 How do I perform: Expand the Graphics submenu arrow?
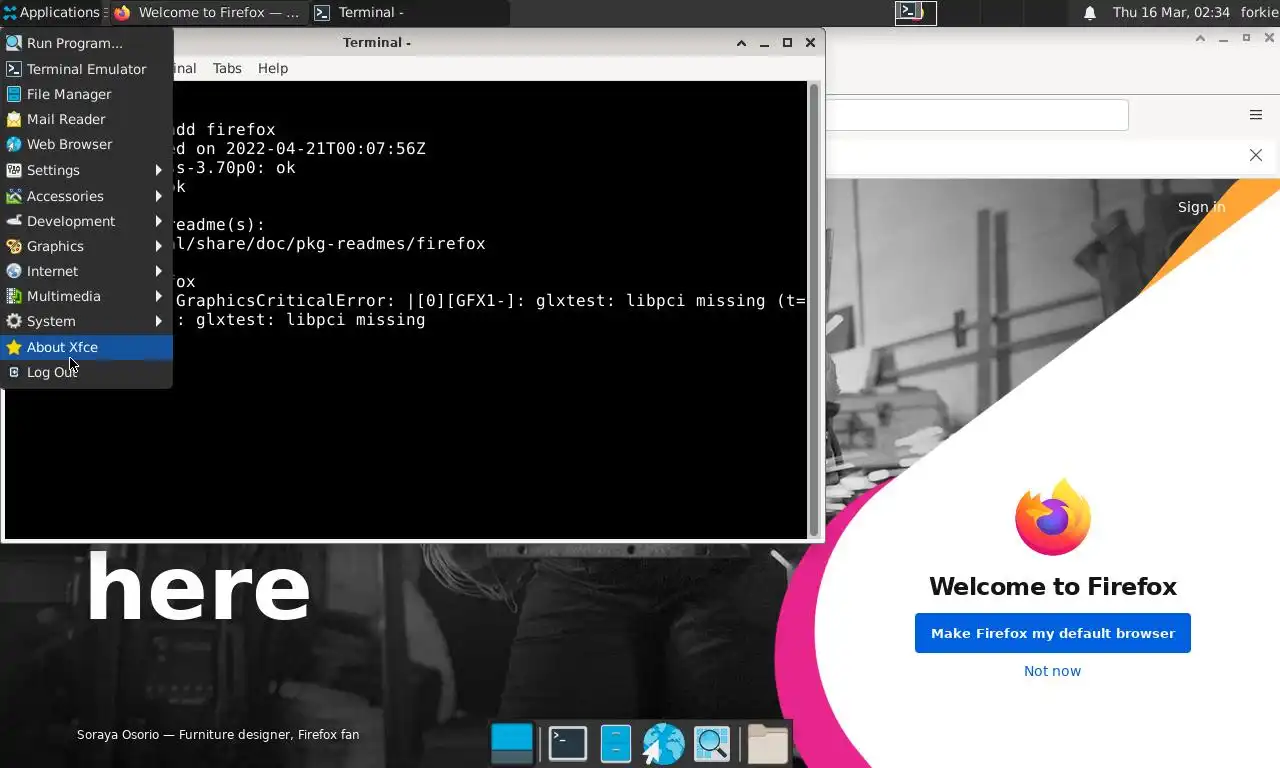(158, 246)
